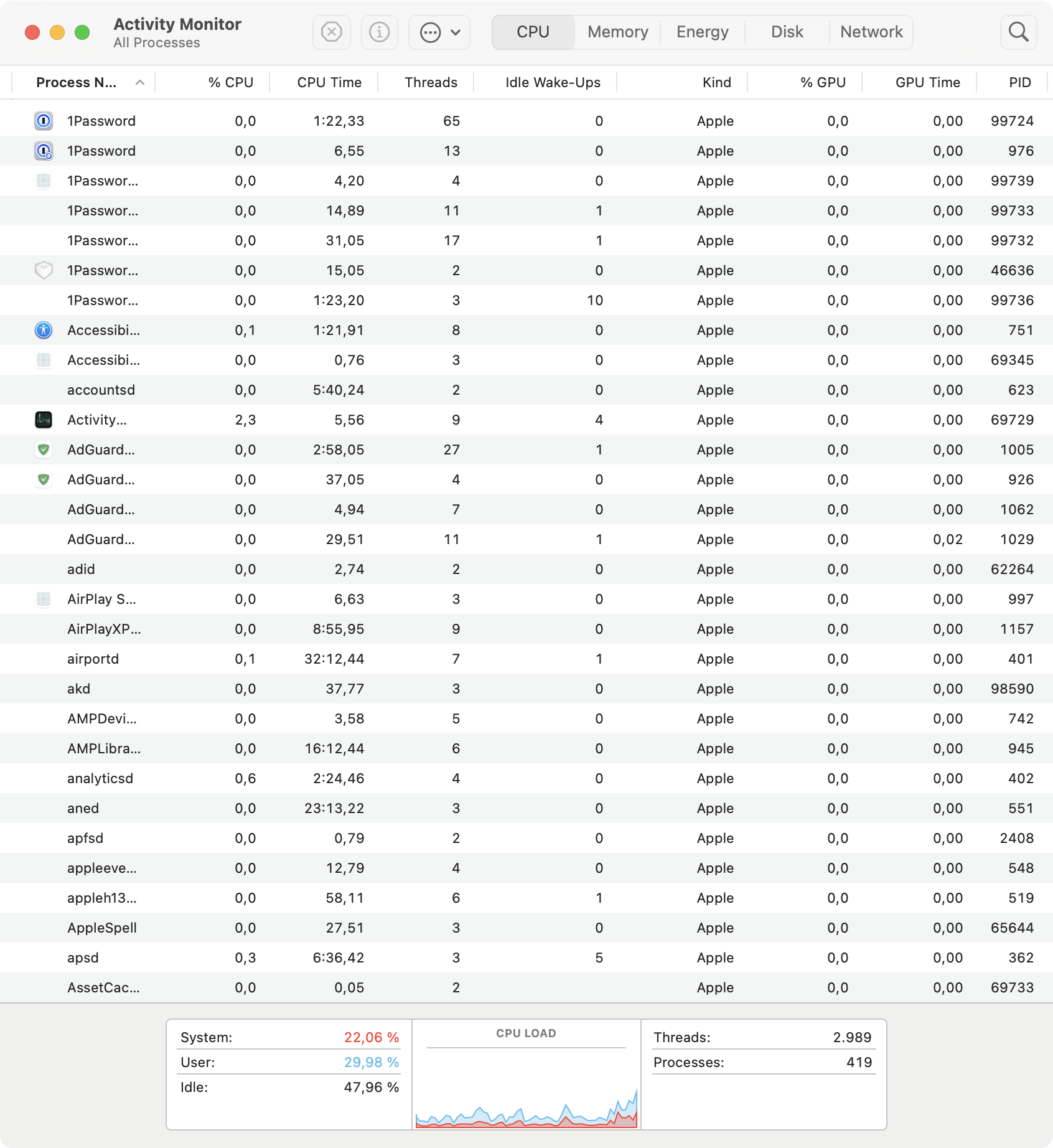
Task: Select the apfsd process row
Action: click(526, 838)
